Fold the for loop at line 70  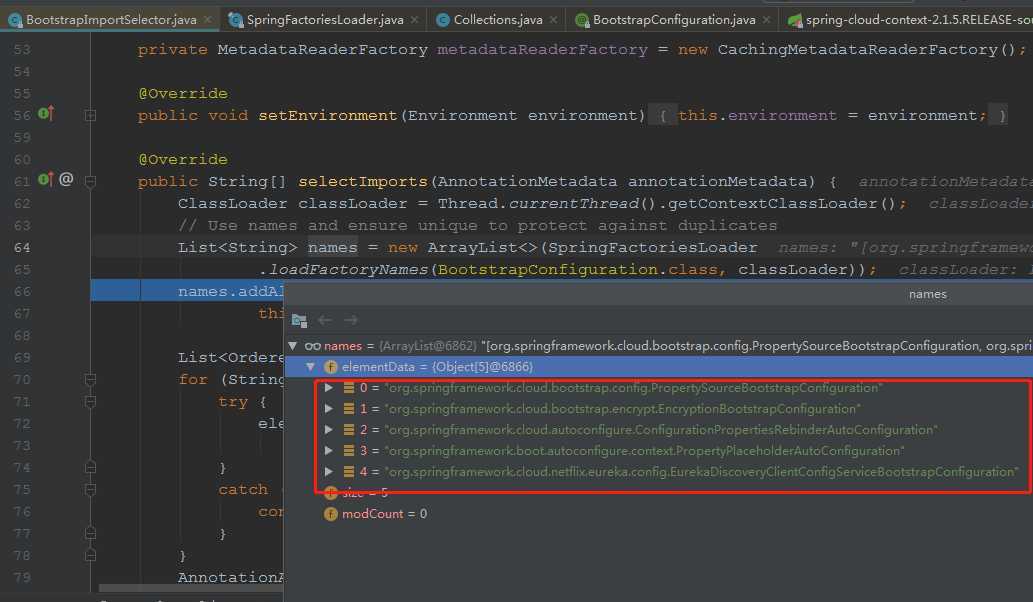point(90,379)
